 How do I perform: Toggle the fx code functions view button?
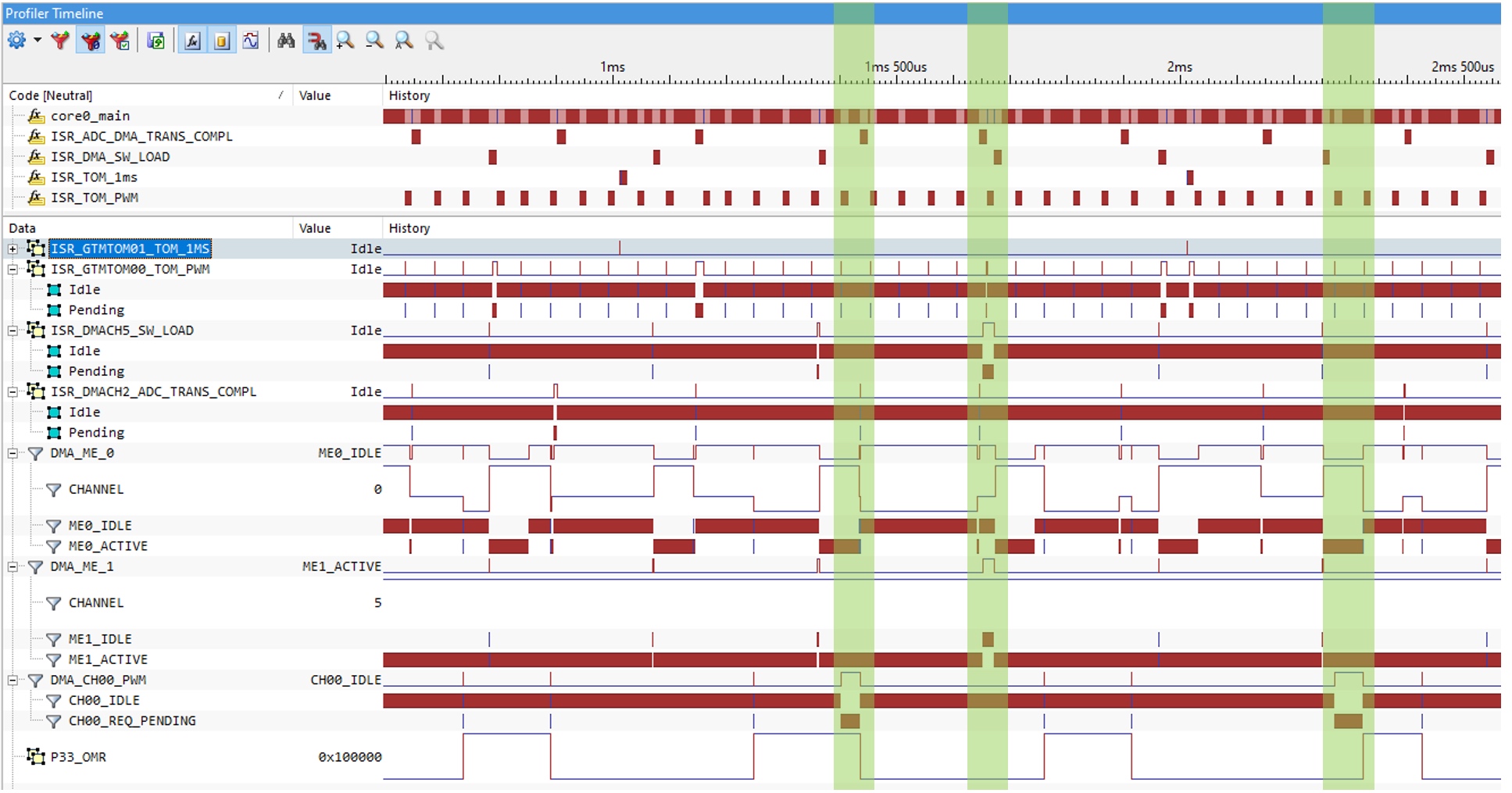[192, 41]
